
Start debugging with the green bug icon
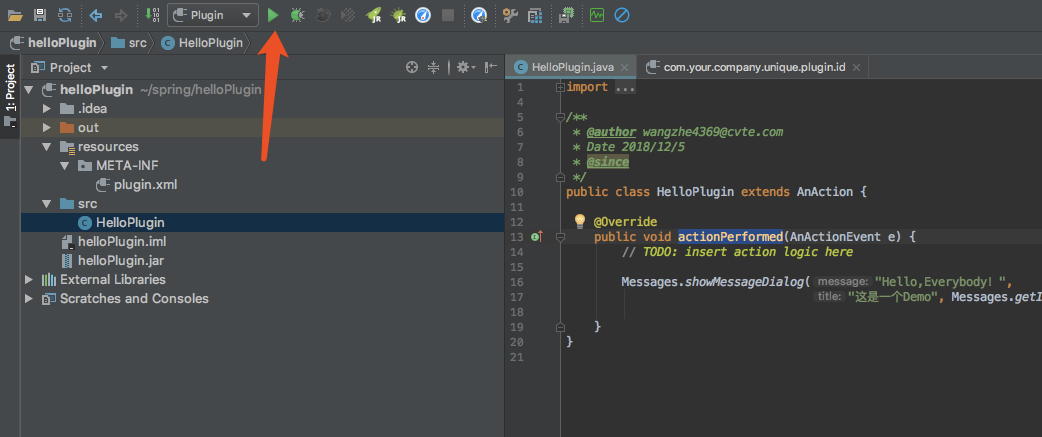298,15
